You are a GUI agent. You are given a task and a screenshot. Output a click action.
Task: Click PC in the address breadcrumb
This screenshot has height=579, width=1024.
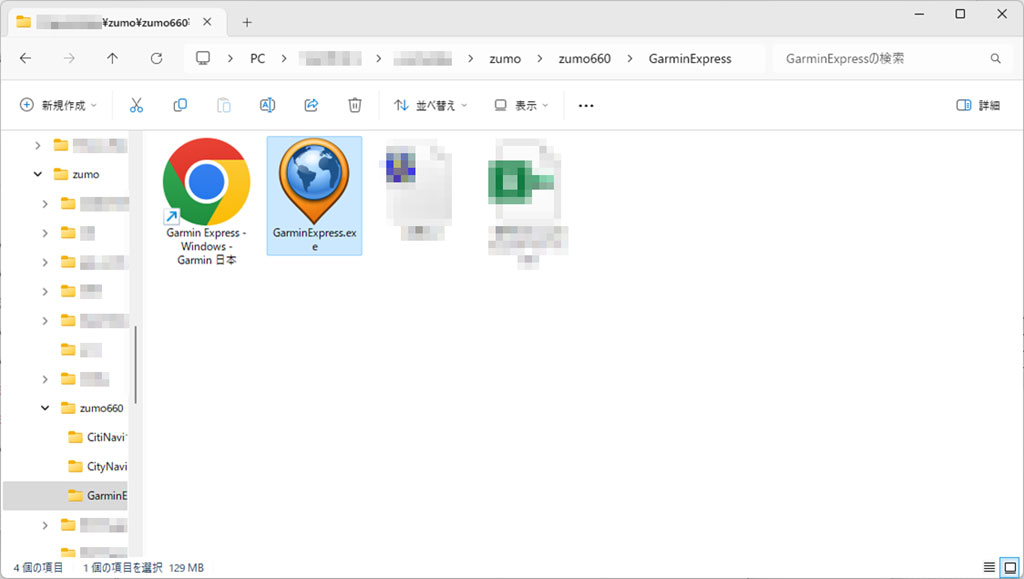pos(257,59)
